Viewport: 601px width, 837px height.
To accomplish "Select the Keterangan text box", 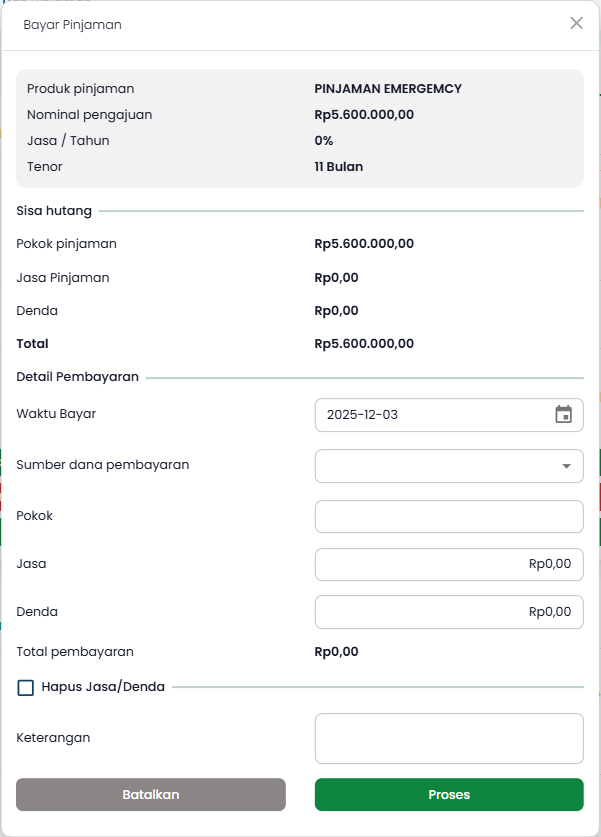I will coord(449,738).
